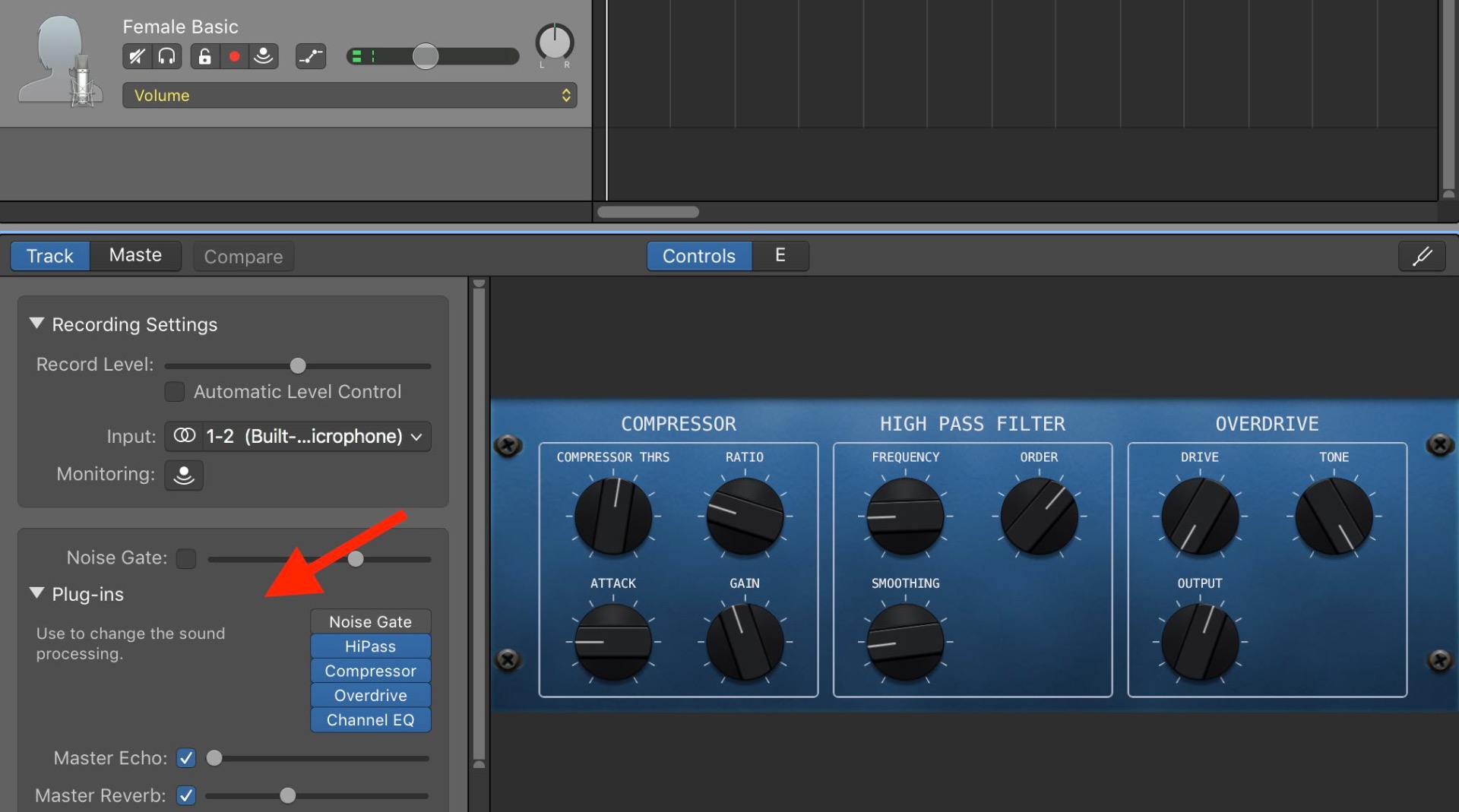Open the HiPass plug-in
Viewport: 1459px width, 812px height.
coord(371,646)
